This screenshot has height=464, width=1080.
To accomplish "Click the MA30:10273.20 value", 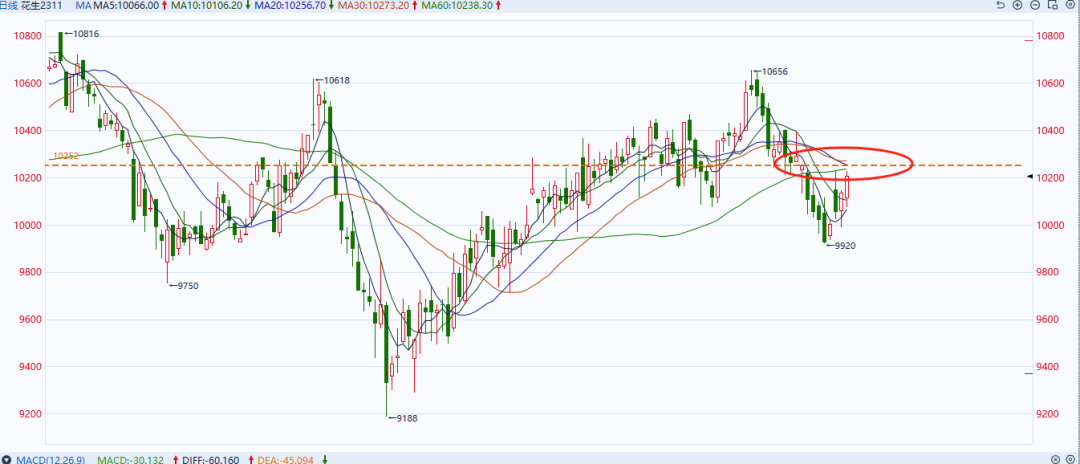I will (373, 5).
